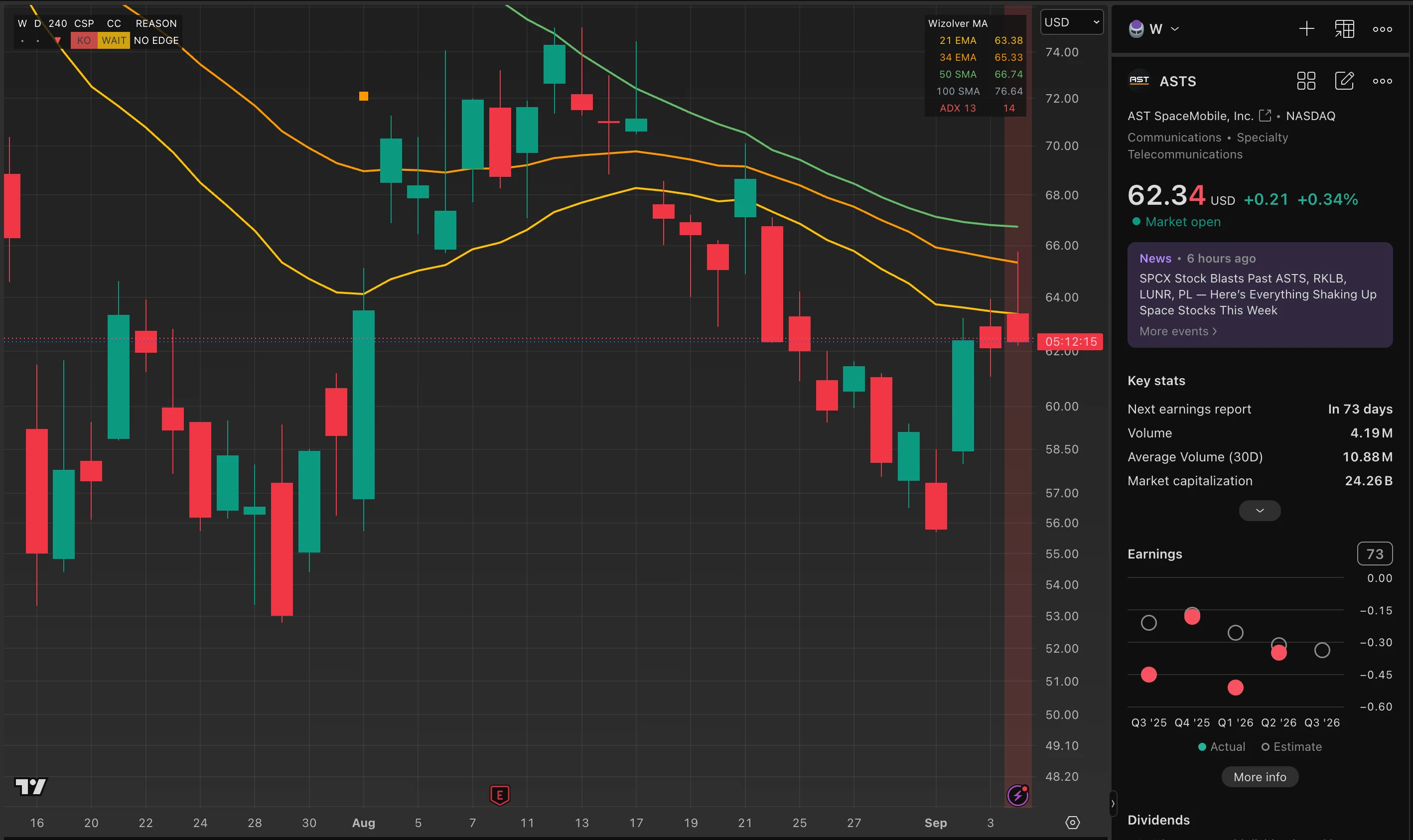
Task: Click the red countdown price label
Action: 1070,341
